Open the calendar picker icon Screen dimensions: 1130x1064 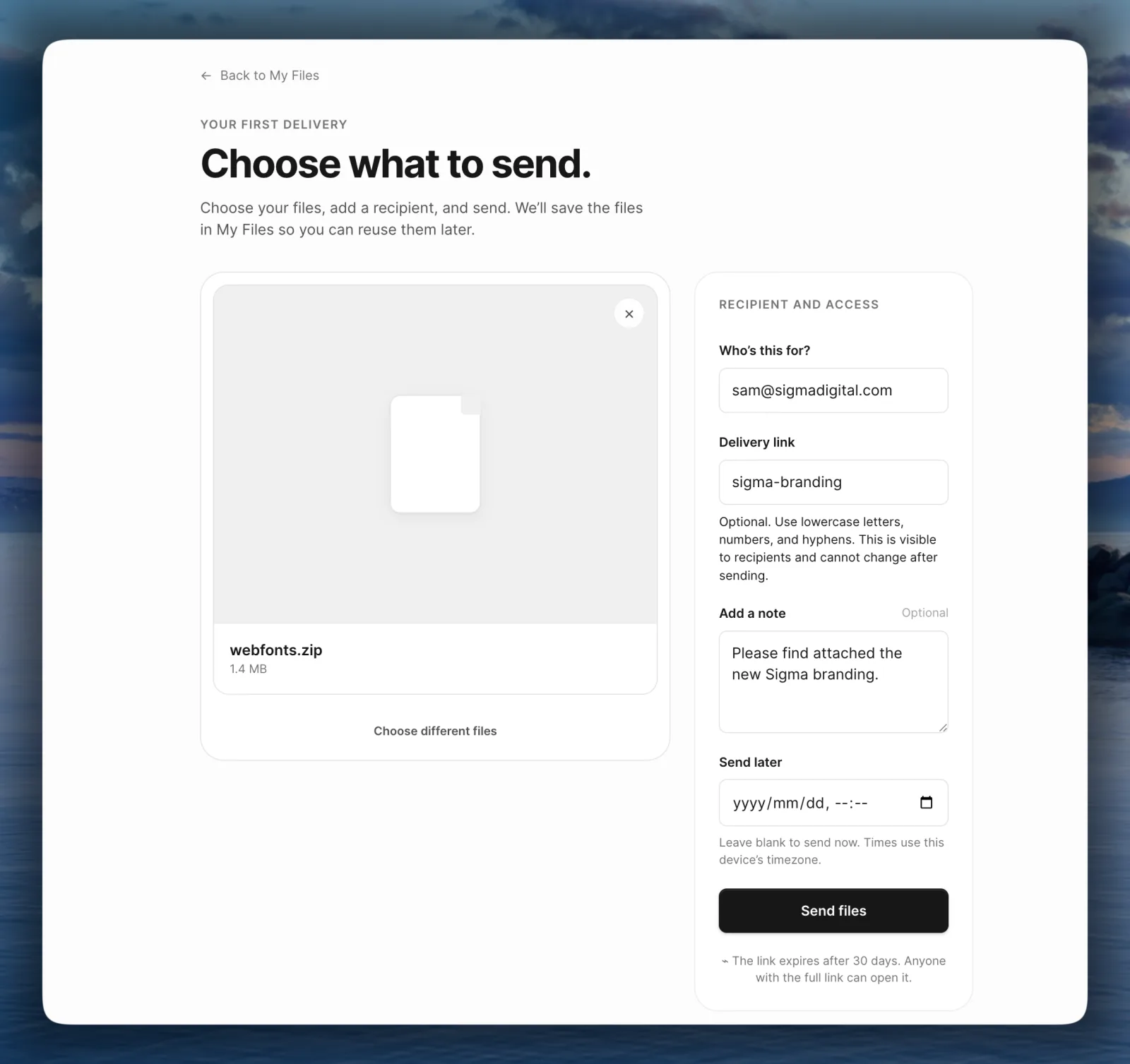click(x=926, y=802)
